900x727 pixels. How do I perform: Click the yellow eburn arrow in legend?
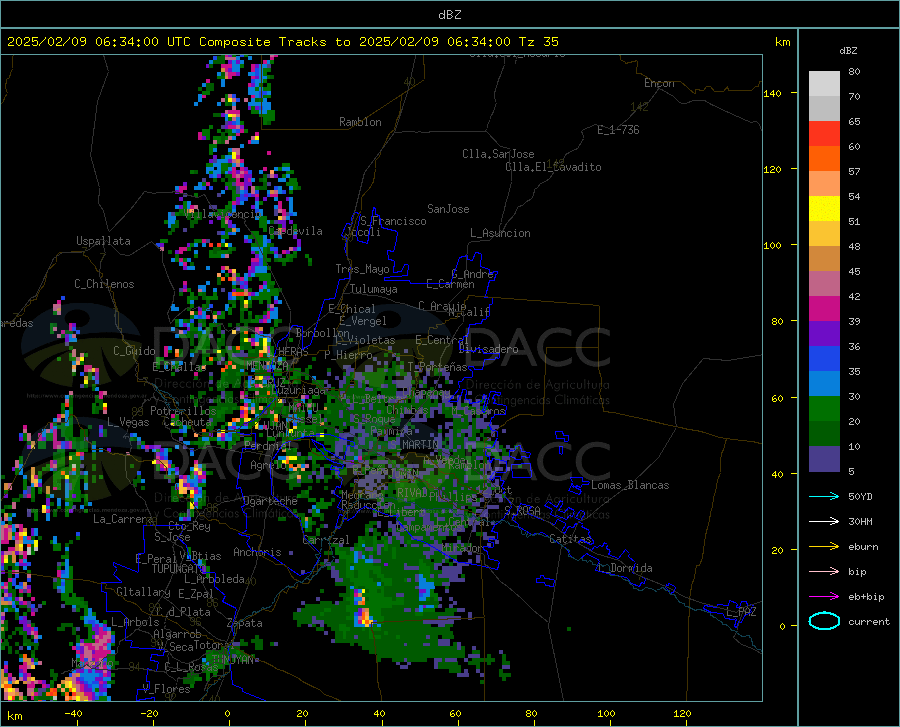(824, 546)
